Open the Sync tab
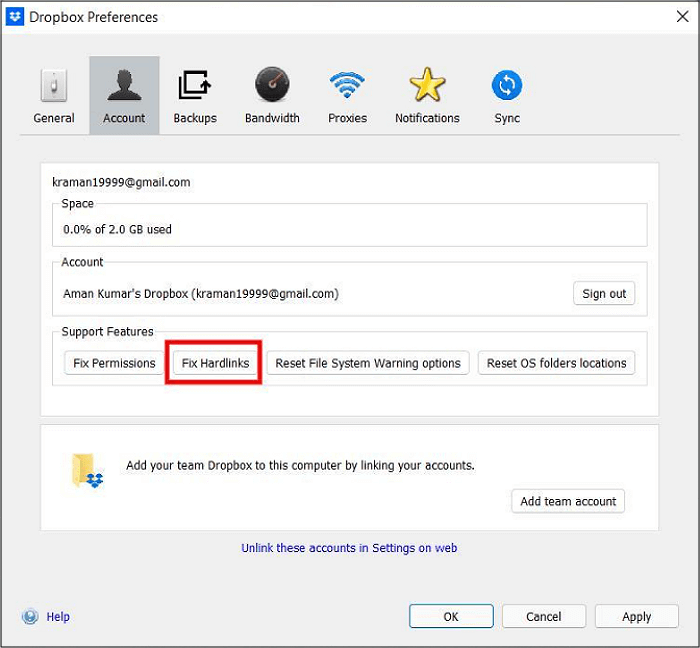 point(507,96)
